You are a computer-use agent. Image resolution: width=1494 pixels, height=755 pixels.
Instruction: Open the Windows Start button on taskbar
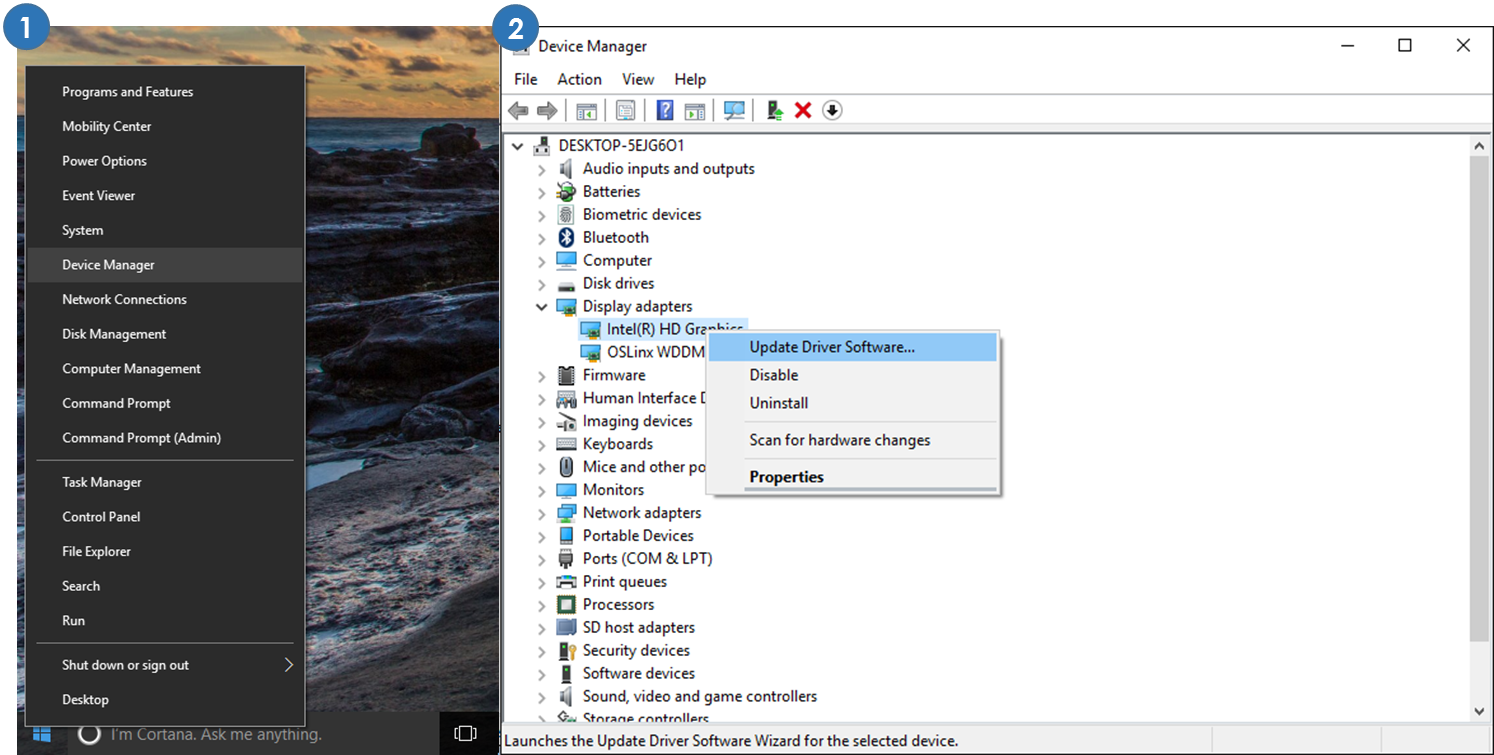pos(41,734)
